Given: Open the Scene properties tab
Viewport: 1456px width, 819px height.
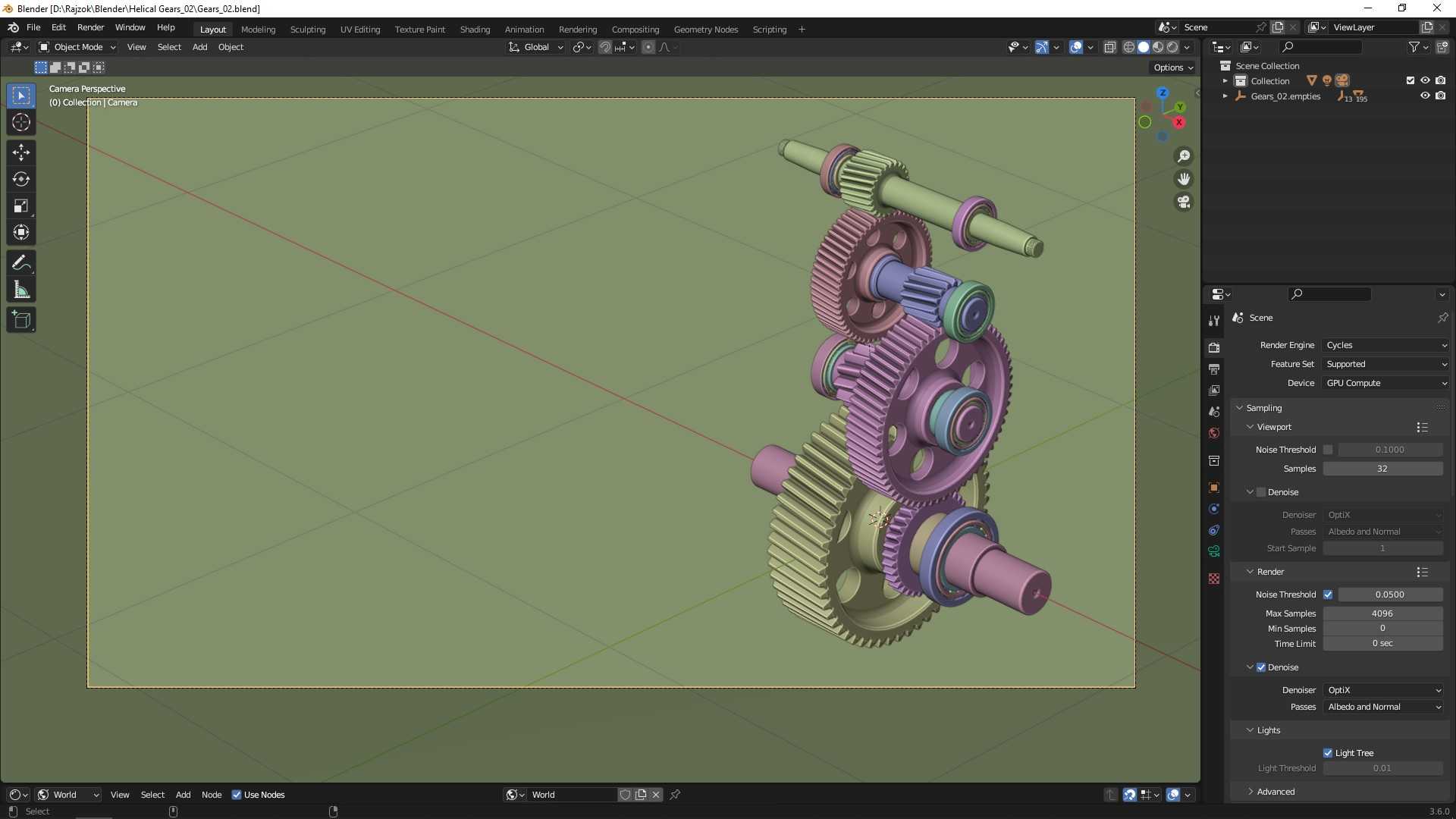Looking at the screenshot, I should click(x=1214, y=412).
